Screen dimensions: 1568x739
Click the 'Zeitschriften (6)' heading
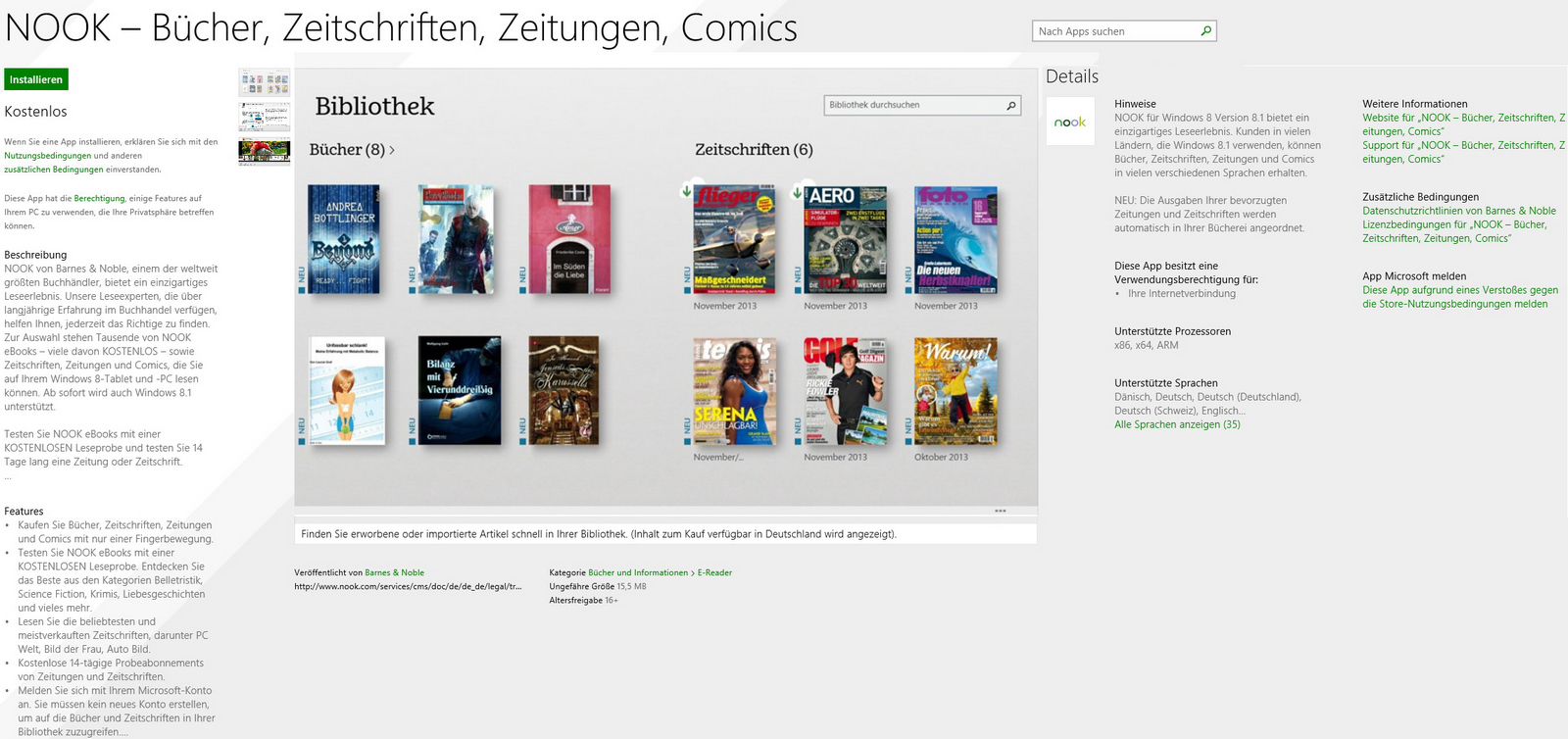click(x=754, y=149)
